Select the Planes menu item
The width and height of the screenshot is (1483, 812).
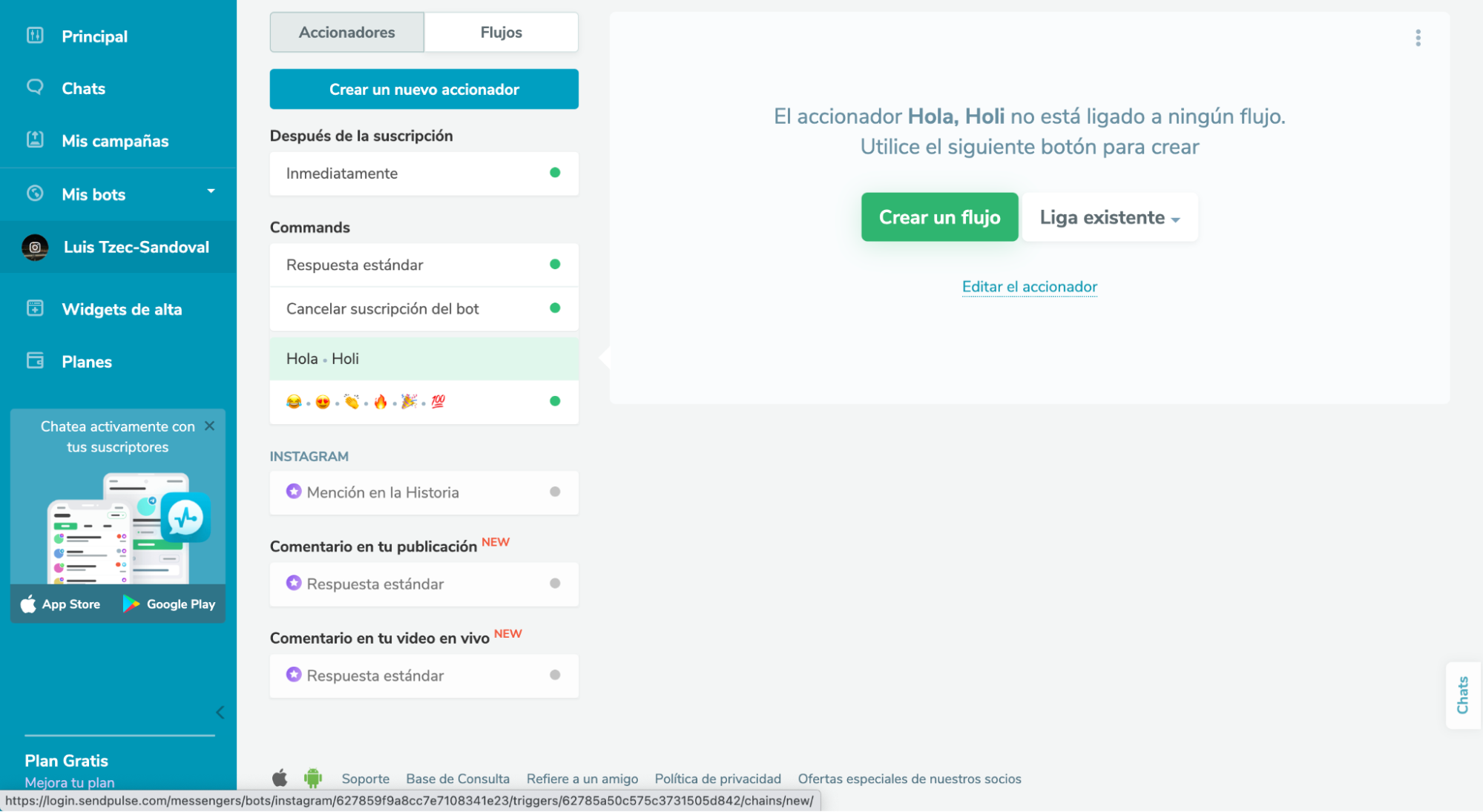pyautogui.click(x=87, y=362)
